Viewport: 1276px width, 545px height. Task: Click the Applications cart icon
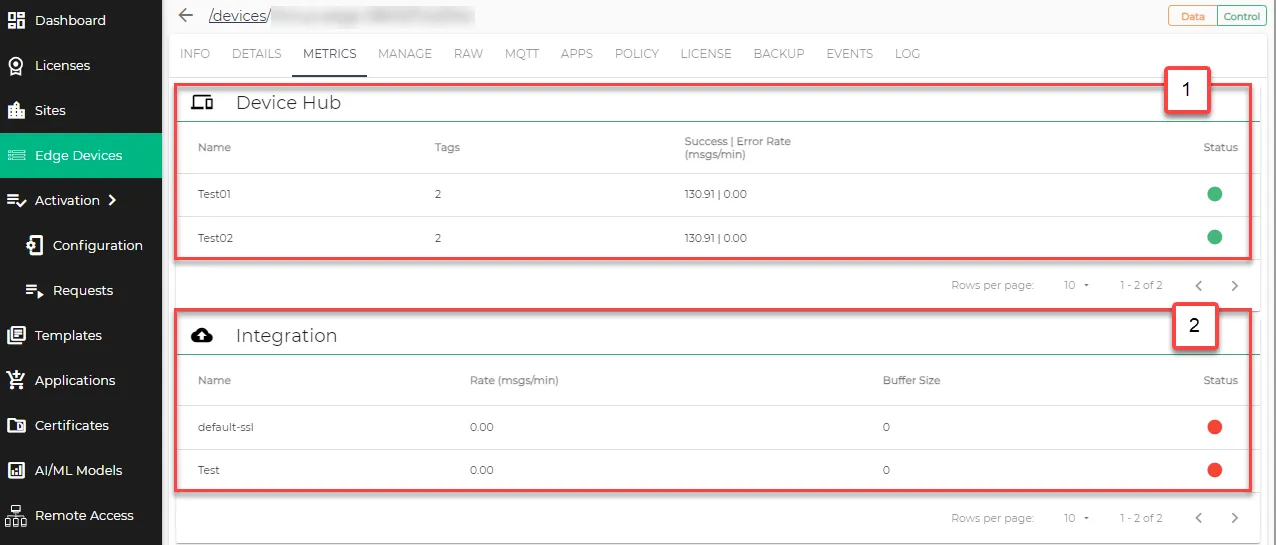tap(16, 380)
